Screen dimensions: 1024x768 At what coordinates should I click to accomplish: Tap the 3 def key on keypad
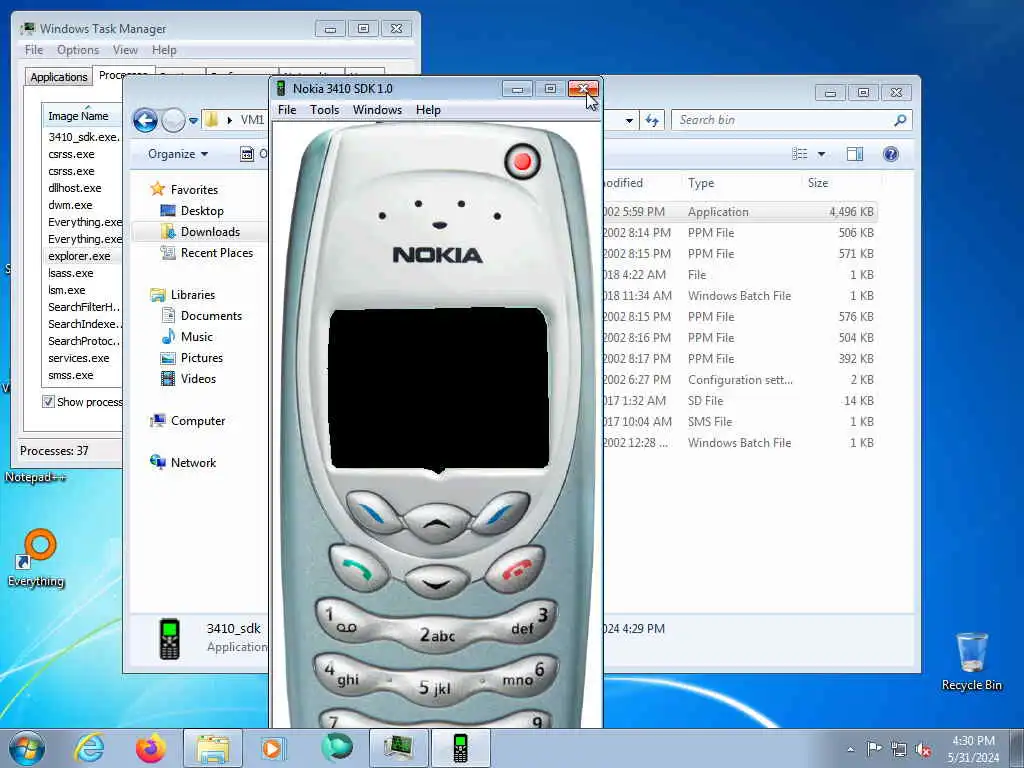(x=530, y=621)
